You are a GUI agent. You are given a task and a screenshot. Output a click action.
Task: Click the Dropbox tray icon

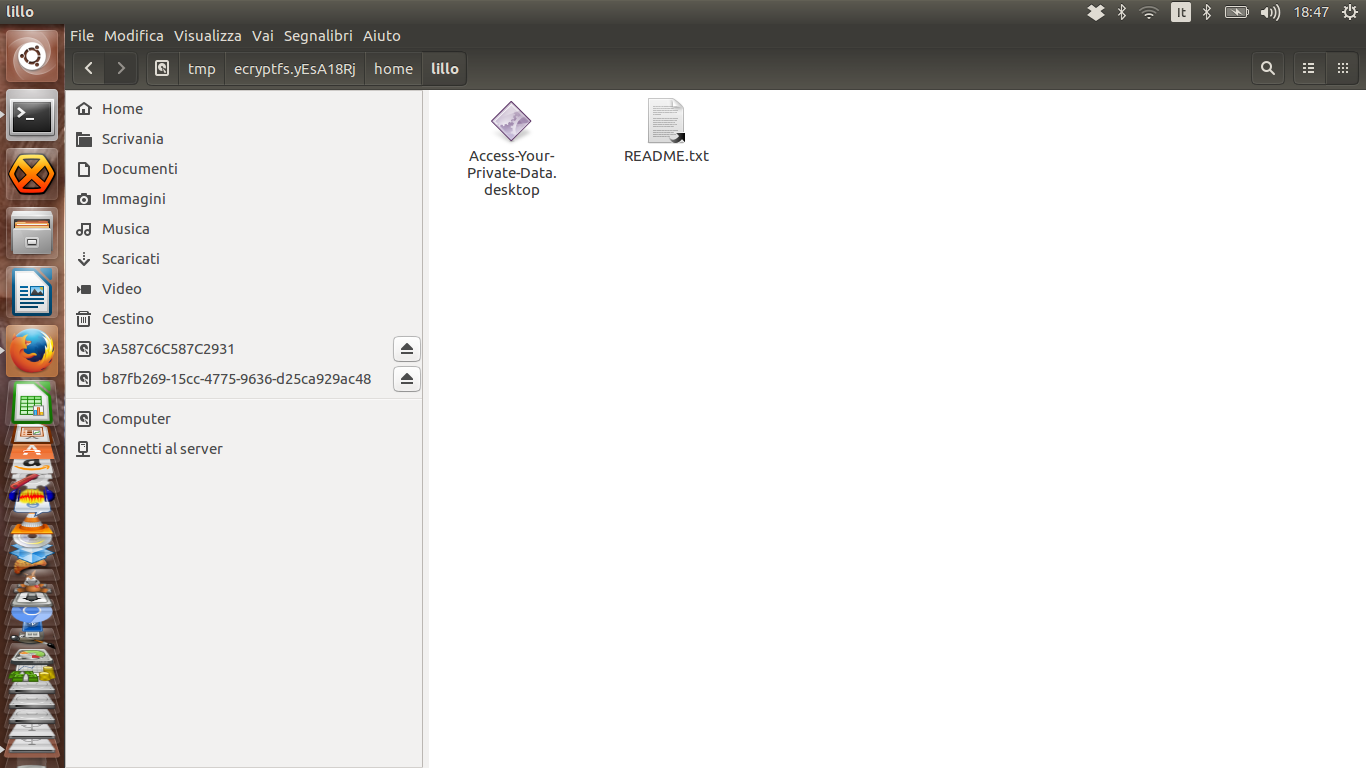tap(1096, 12)
